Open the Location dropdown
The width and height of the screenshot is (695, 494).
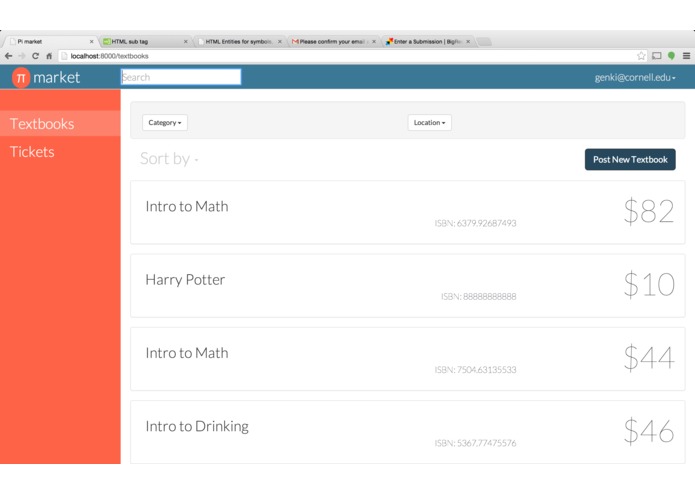point(429,123)
